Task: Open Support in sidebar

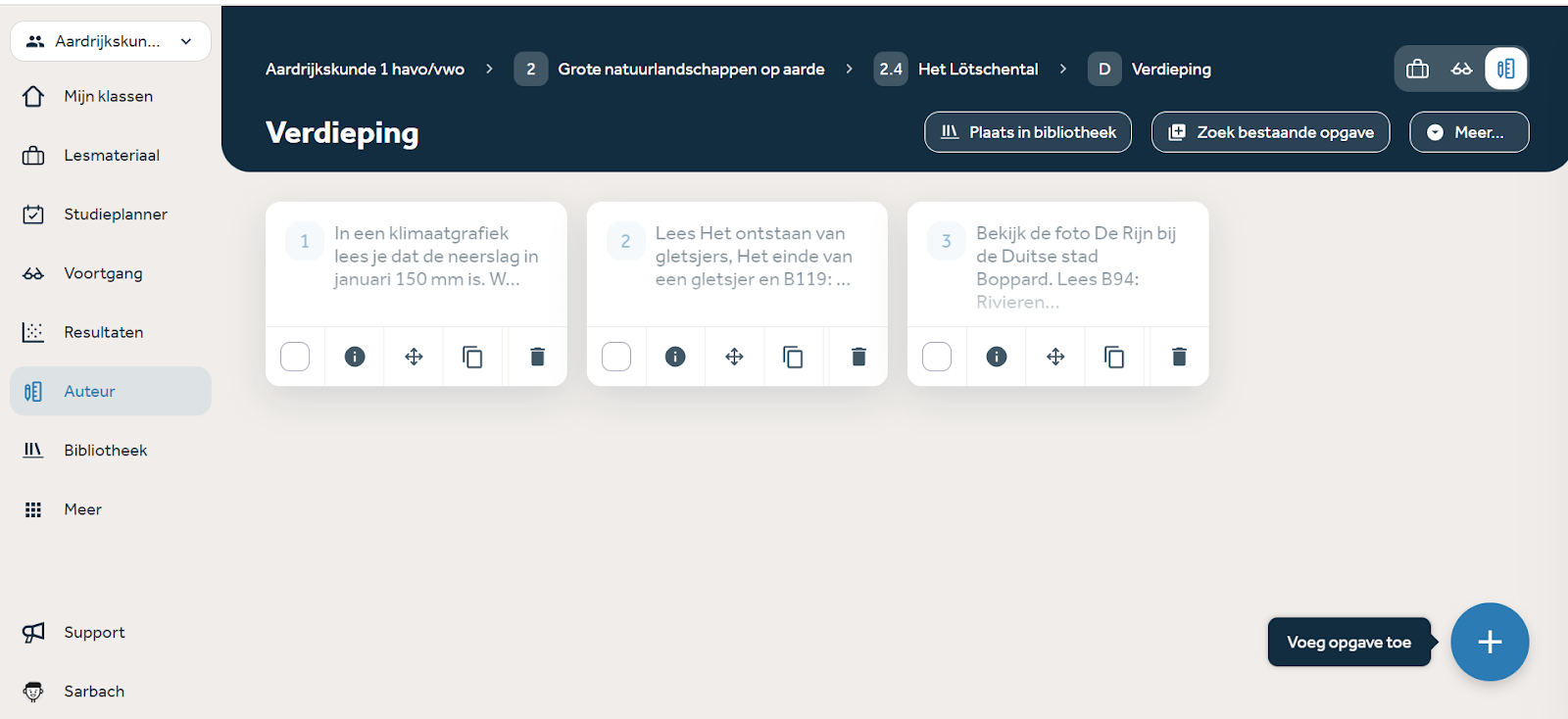Action: [111, 632]
